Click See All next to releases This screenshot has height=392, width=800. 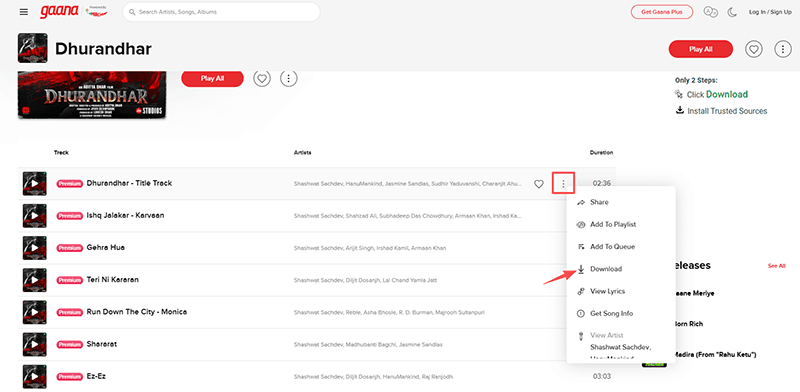point(777,266)
